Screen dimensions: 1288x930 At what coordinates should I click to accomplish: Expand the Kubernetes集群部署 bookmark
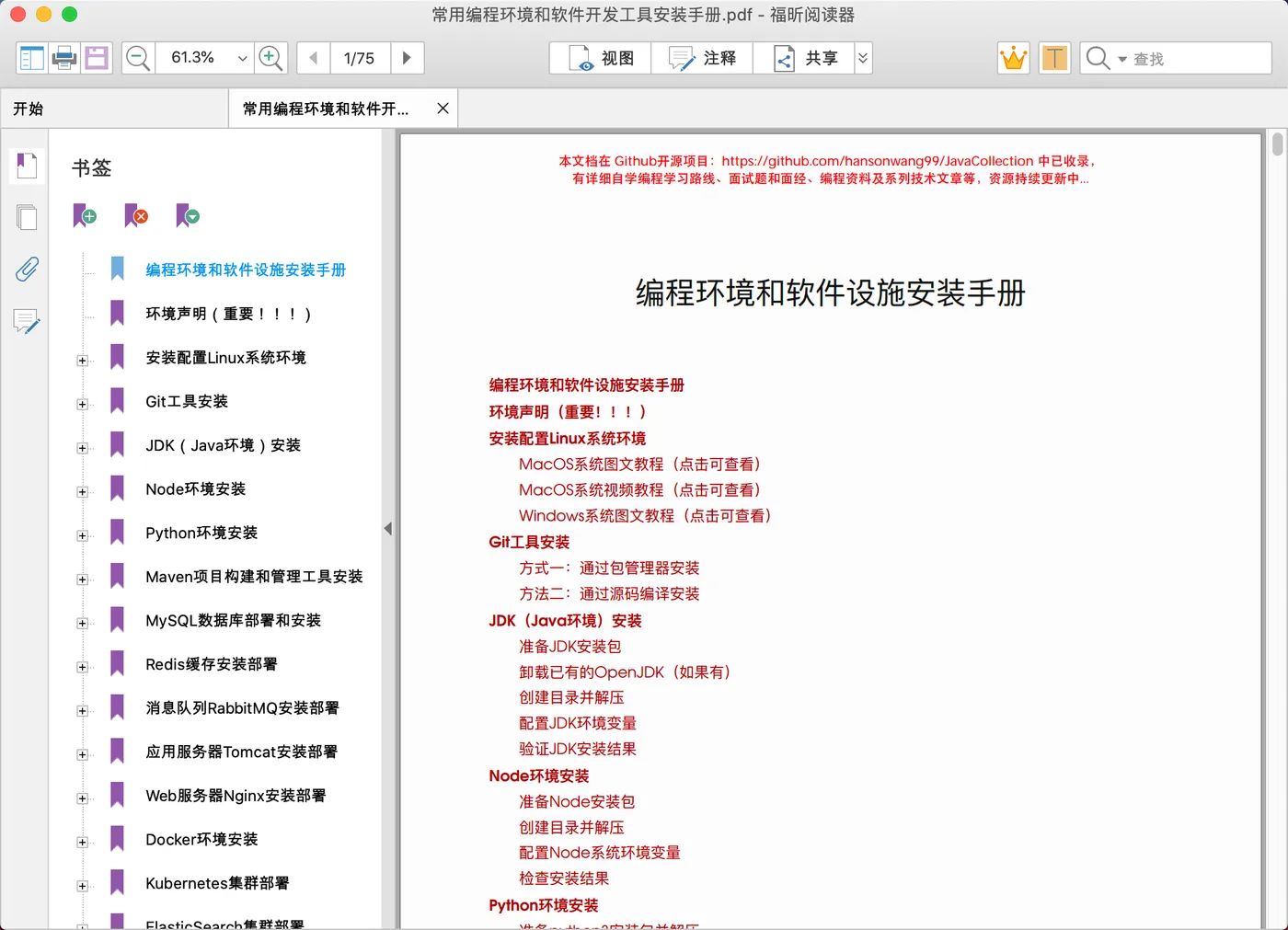click(82, 886)
